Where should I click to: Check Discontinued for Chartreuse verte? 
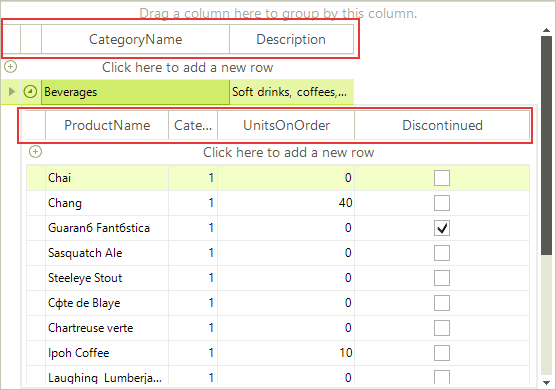click(x=442, y=328)
